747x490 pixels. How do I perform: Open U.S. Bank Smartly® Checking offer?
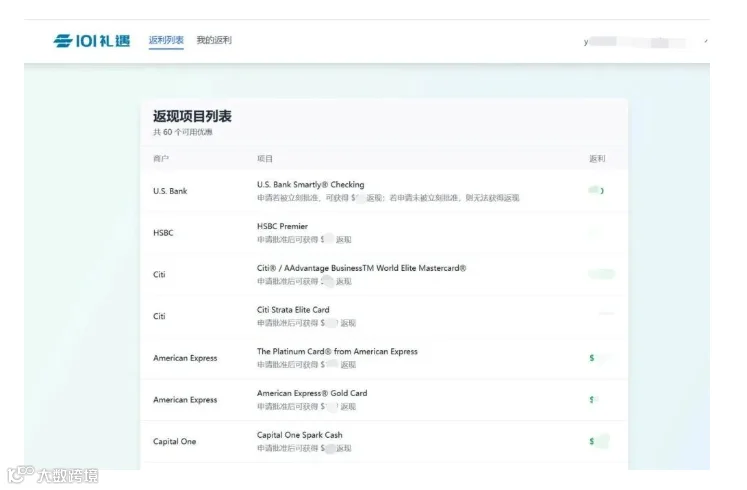(311, 184)
